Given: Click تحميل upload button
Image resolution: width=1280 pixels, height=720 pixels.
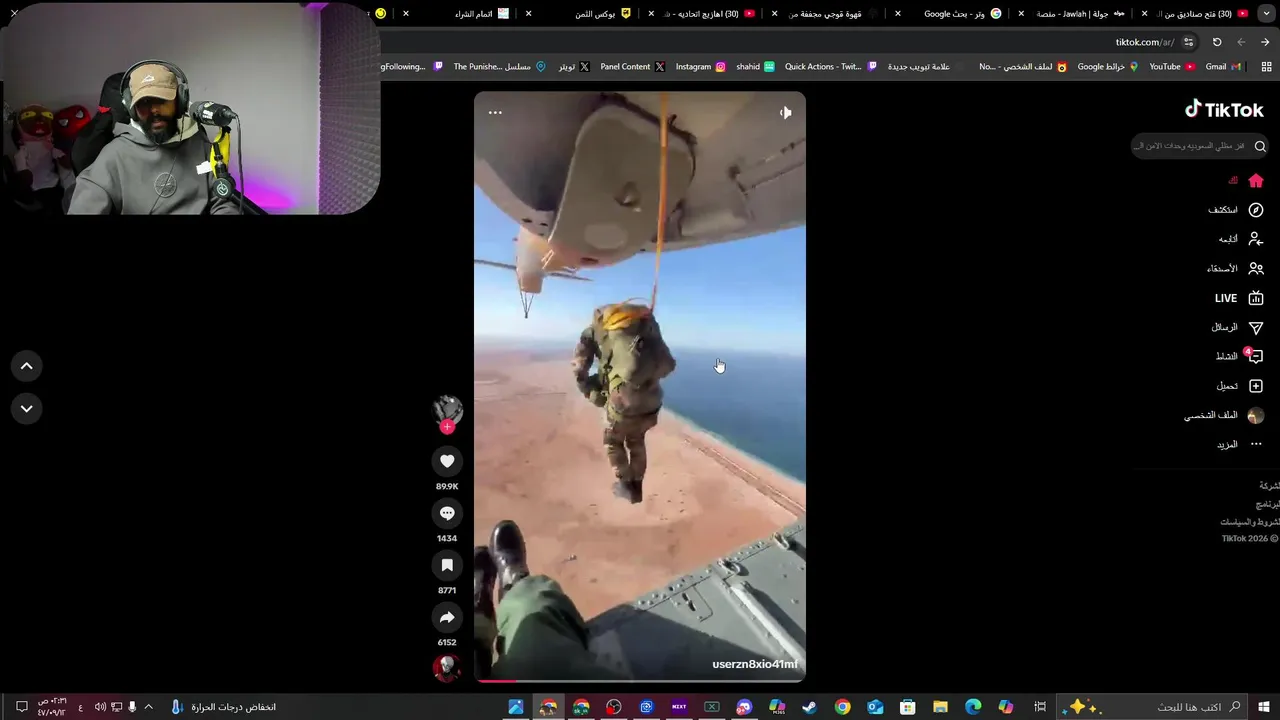Looking at the screenshot, I should pos(1240,386).
